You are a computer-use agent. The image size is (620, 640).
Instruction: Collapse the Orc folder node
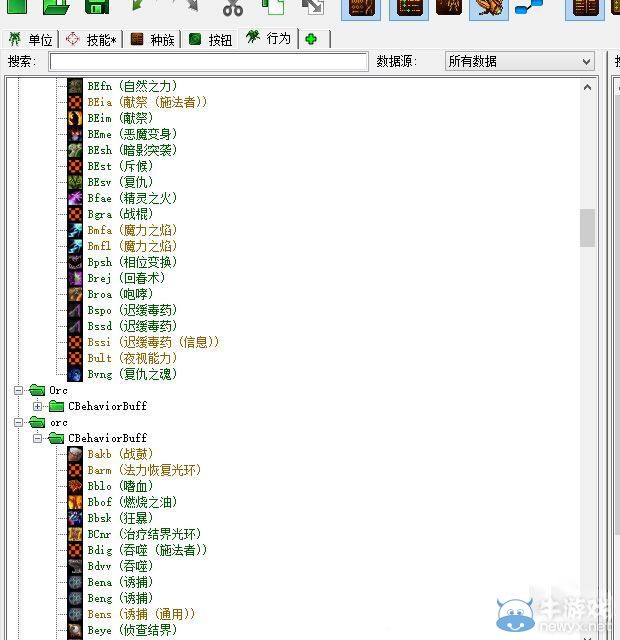[18, 390]
